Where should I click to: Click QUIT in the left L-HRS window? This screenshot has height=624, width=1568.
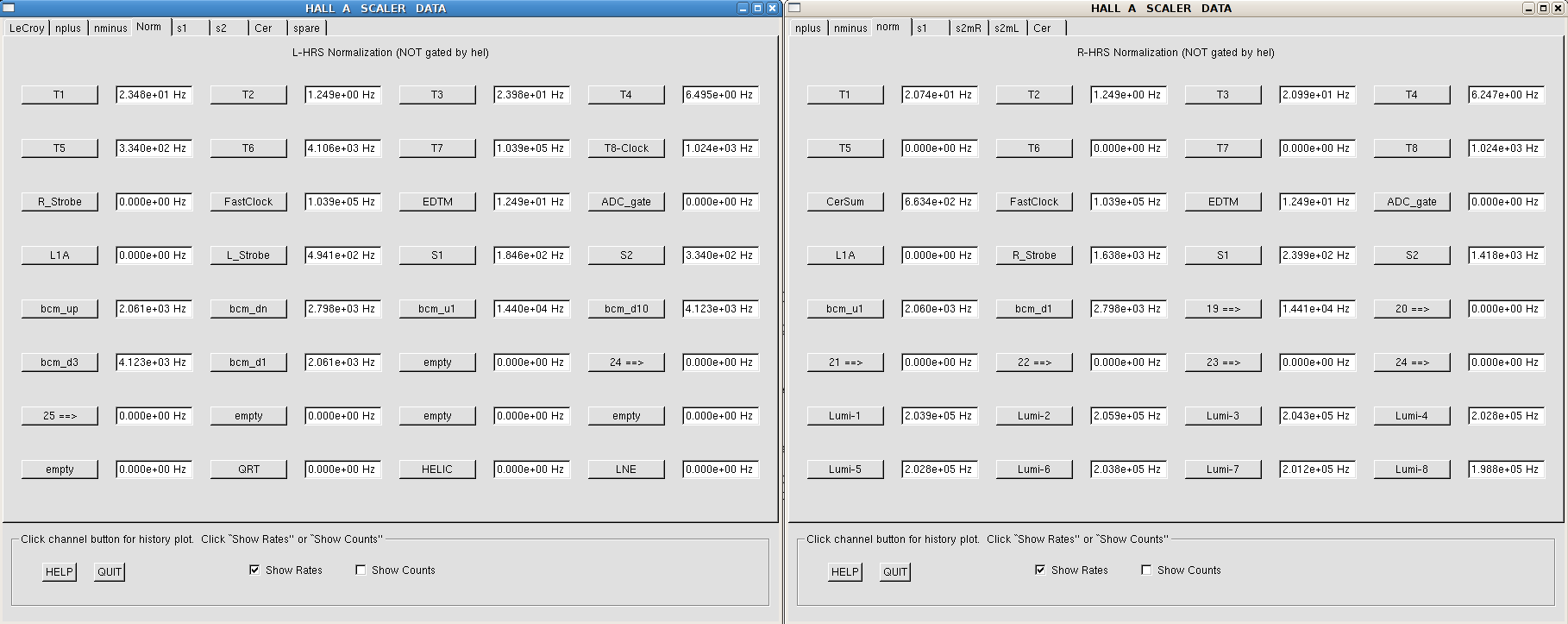pos(110,571)
